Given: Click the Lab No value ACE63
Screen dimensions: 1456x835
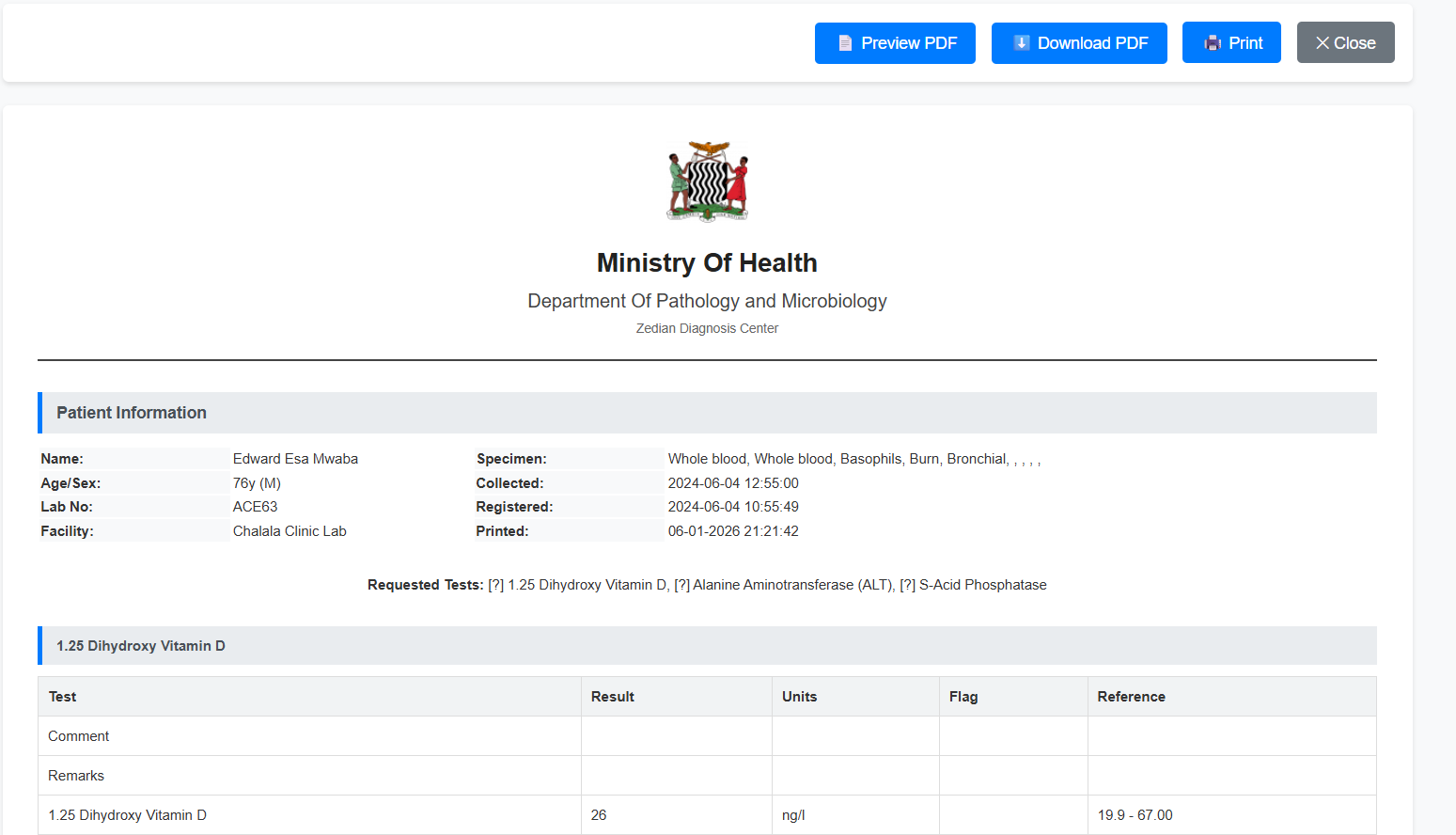Looking at the screenshot, I should click(255, 506).
